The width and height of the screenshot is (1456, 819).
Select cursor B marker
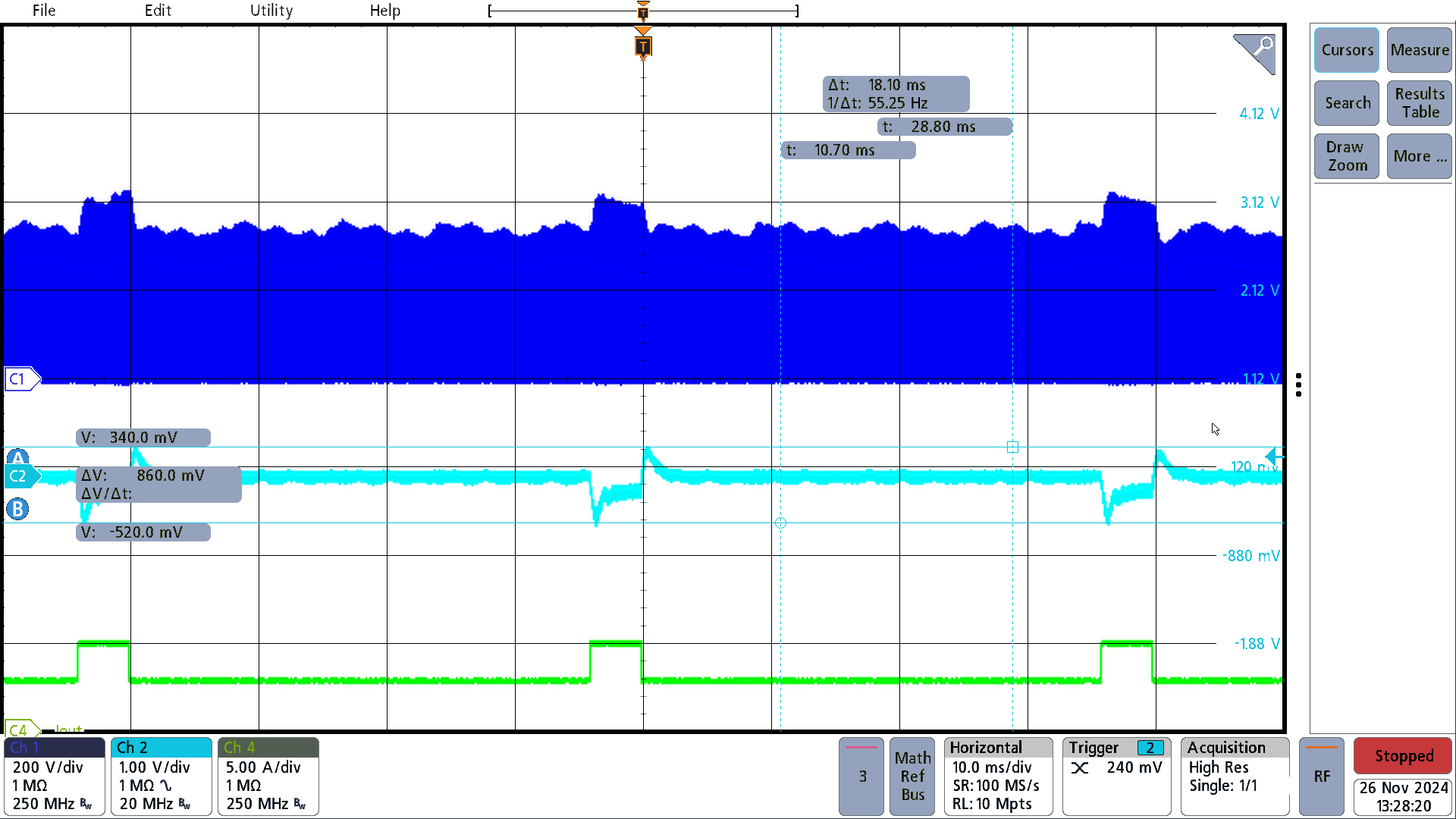[x=17, y=509]
